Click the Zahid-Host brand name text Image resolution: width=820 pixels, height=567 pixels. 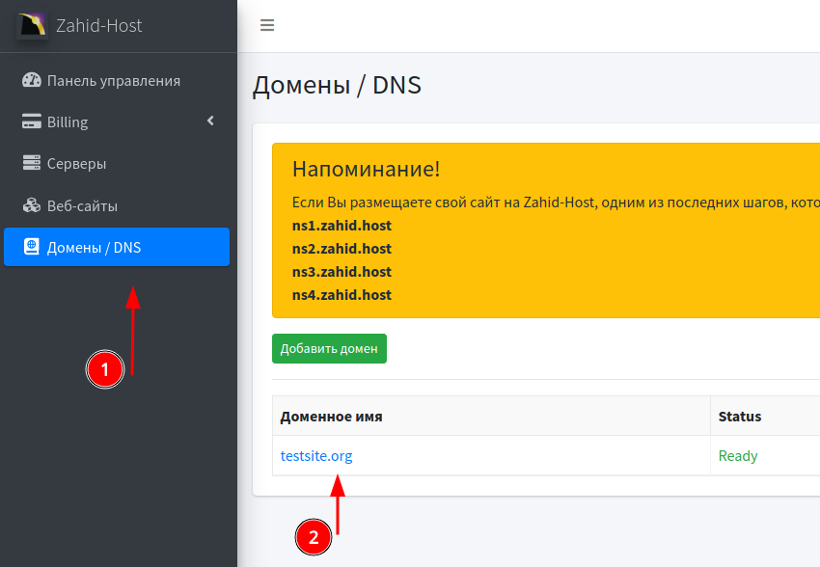click(99, 25)
